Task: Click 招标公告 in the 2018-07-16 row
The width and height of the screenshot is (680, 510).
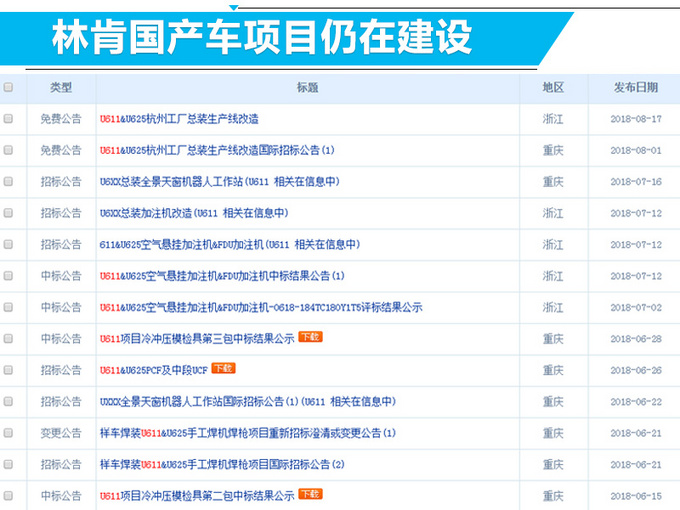Action: click(61, 182)
